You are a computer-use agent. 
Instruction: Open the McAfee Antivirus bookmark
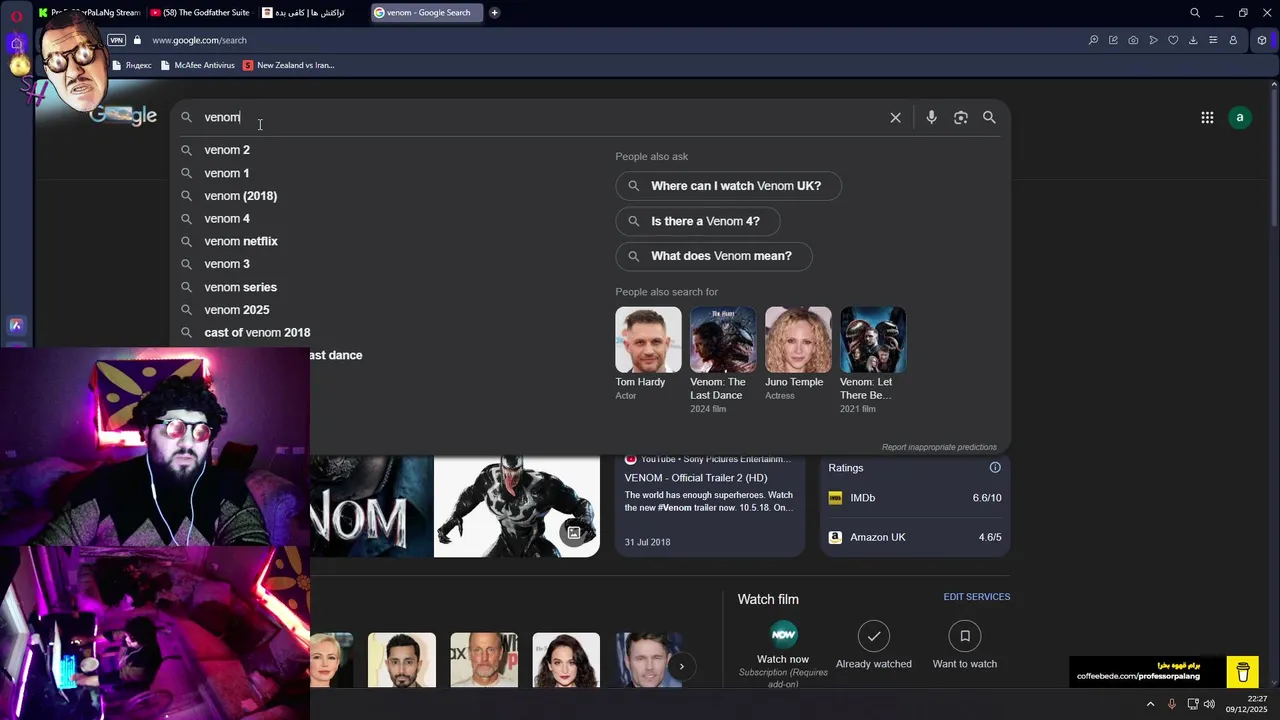[x=197, y=65]
